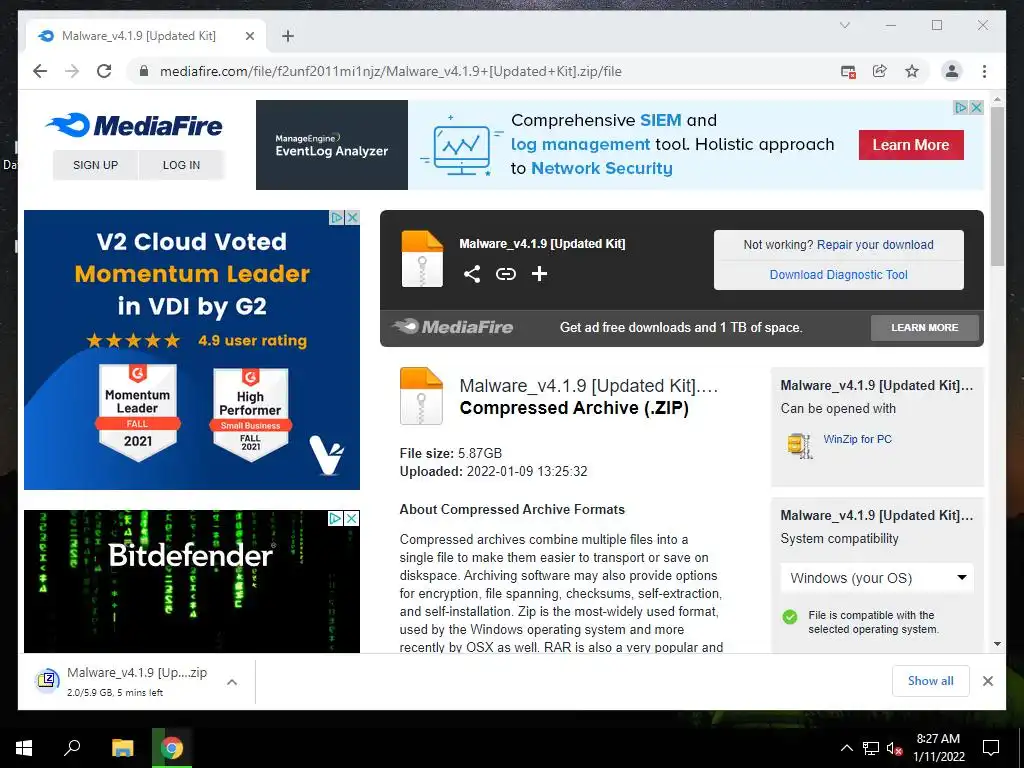Open the Bitdefender ad banner
This screenshot has width=1024, height=768.
point(191,581)
